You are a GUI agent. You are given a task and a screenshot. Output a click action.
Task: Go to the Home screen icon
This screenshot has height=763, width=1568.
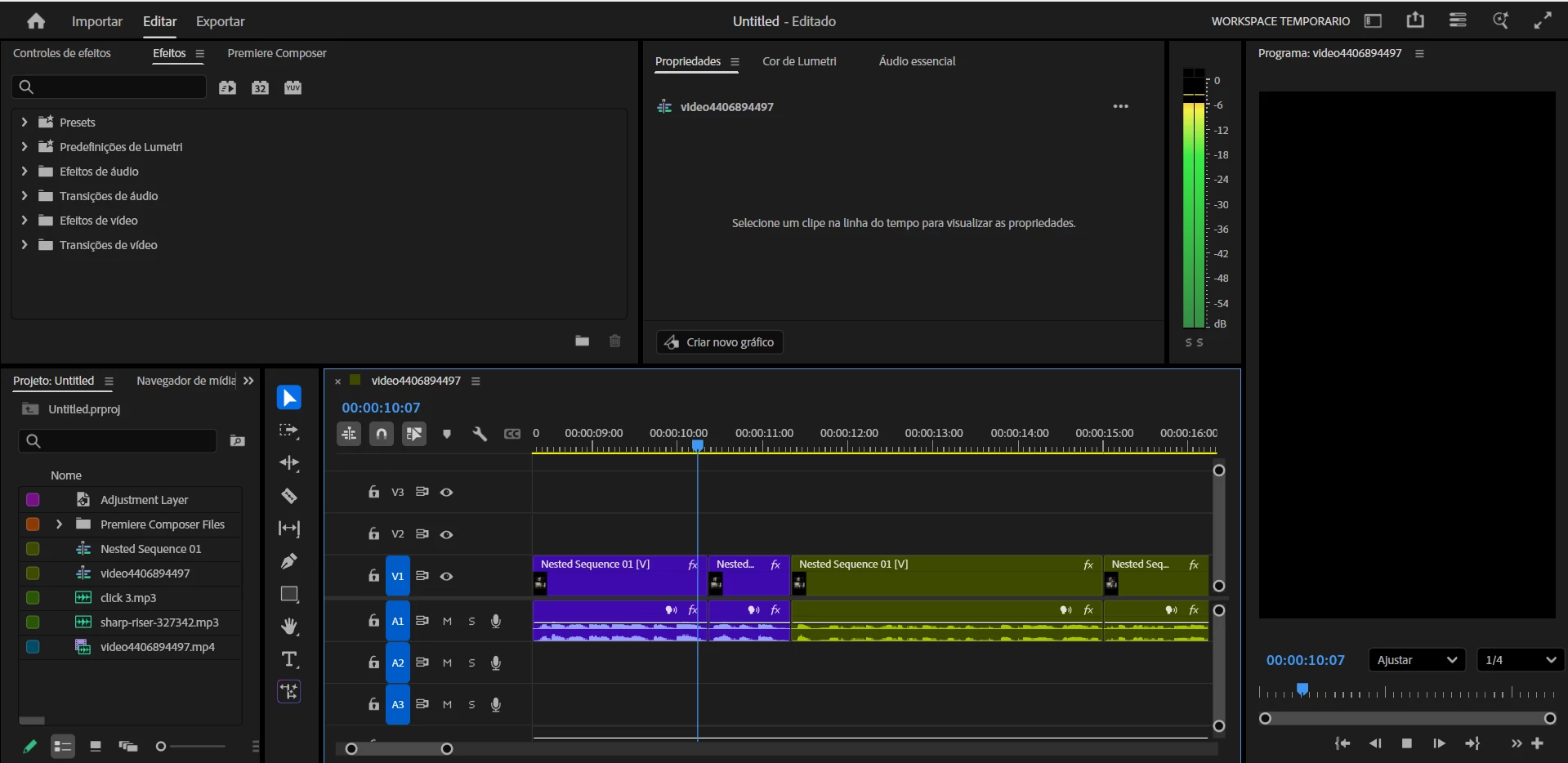click(36, 21)
